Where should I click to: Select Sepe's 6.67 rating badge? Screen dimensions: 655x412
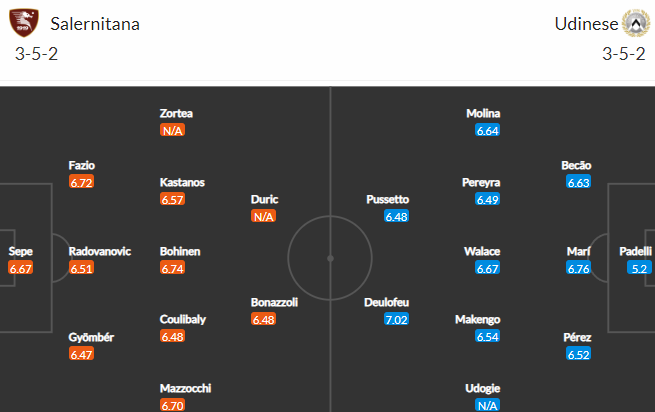point(20,268)
